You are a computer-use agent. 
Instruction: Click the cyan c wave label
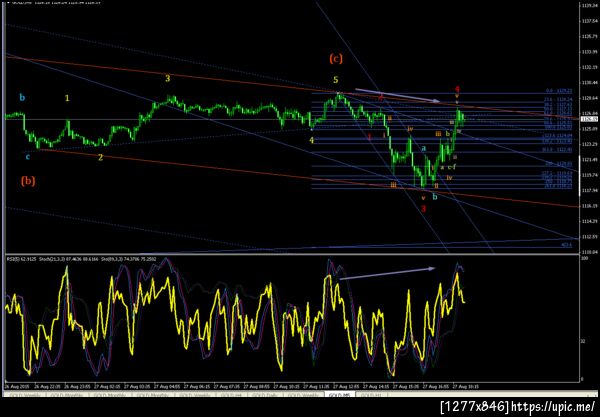(x=28, y=157)
